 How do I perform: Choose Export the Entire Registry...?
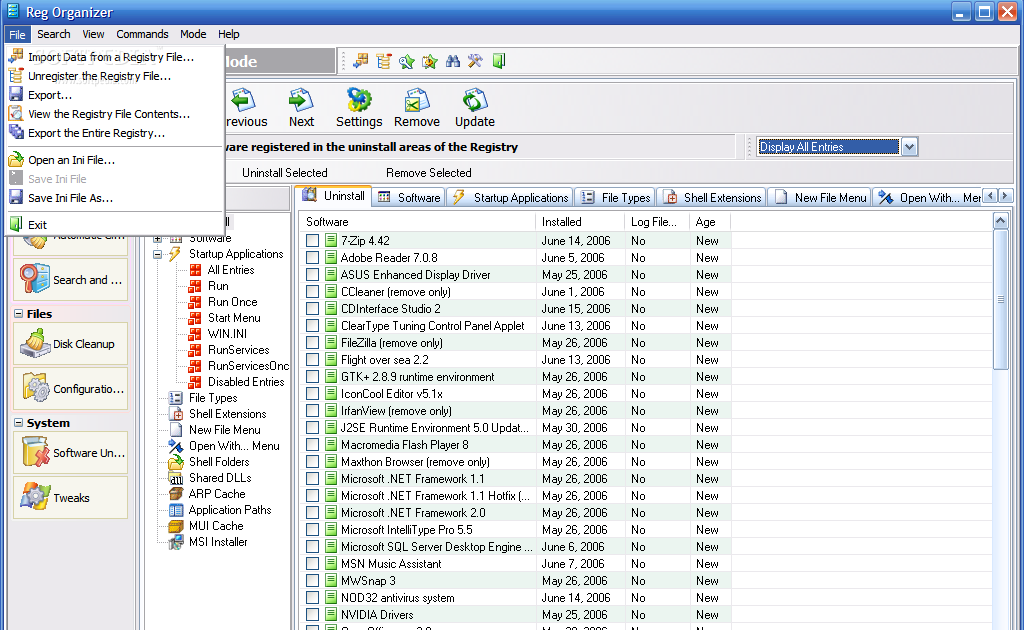click(x=115, y=133)
